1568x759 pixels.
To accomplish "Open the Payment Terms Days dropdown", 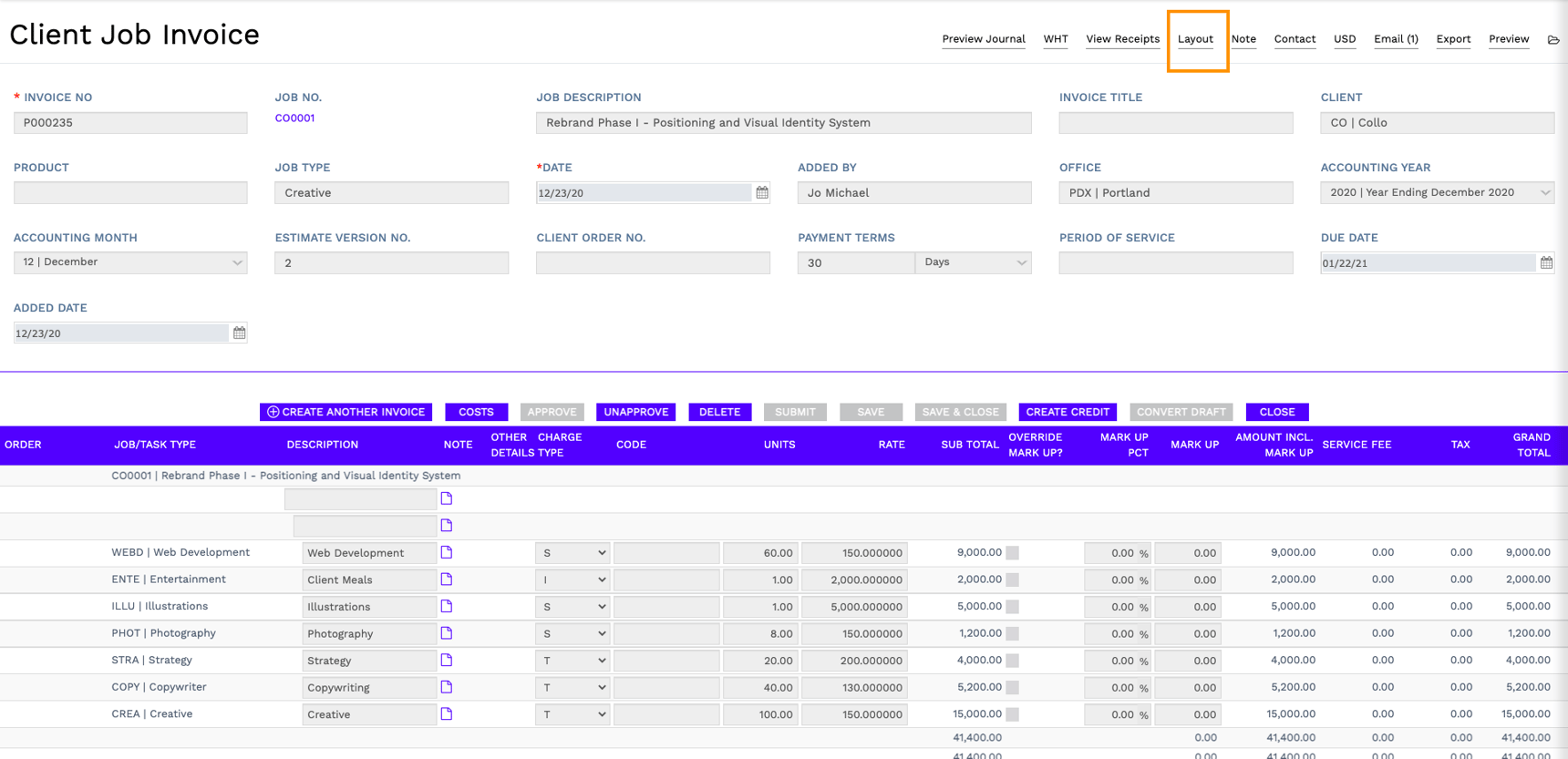I will point(974,262).
